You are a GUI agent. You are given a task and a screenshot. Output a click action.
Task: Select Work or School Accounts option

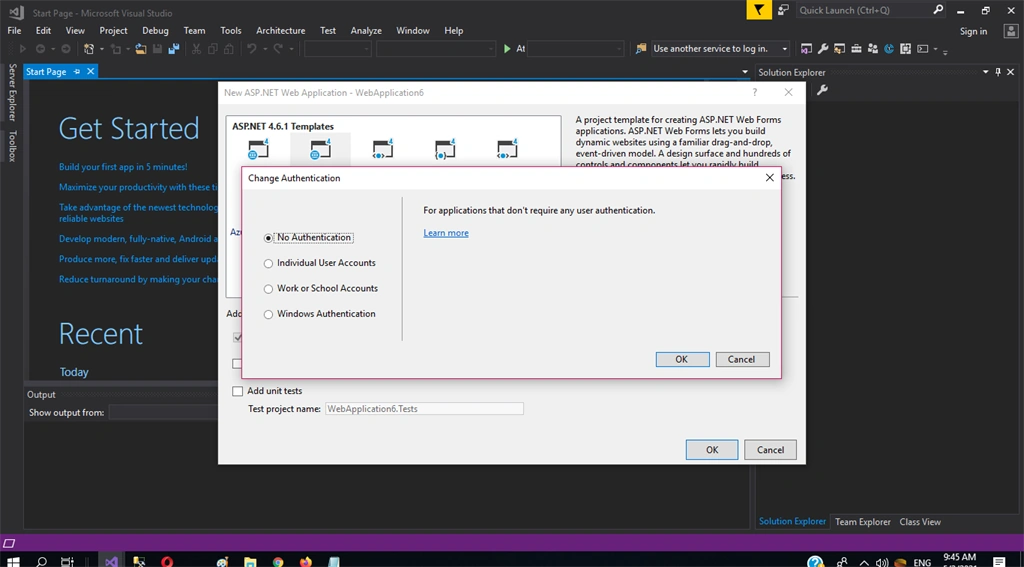(268, 289)
